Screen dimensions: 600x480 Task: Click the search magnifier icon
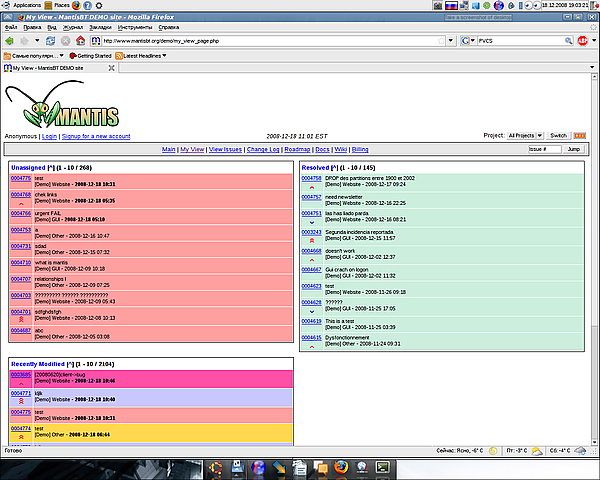point(569,41)
